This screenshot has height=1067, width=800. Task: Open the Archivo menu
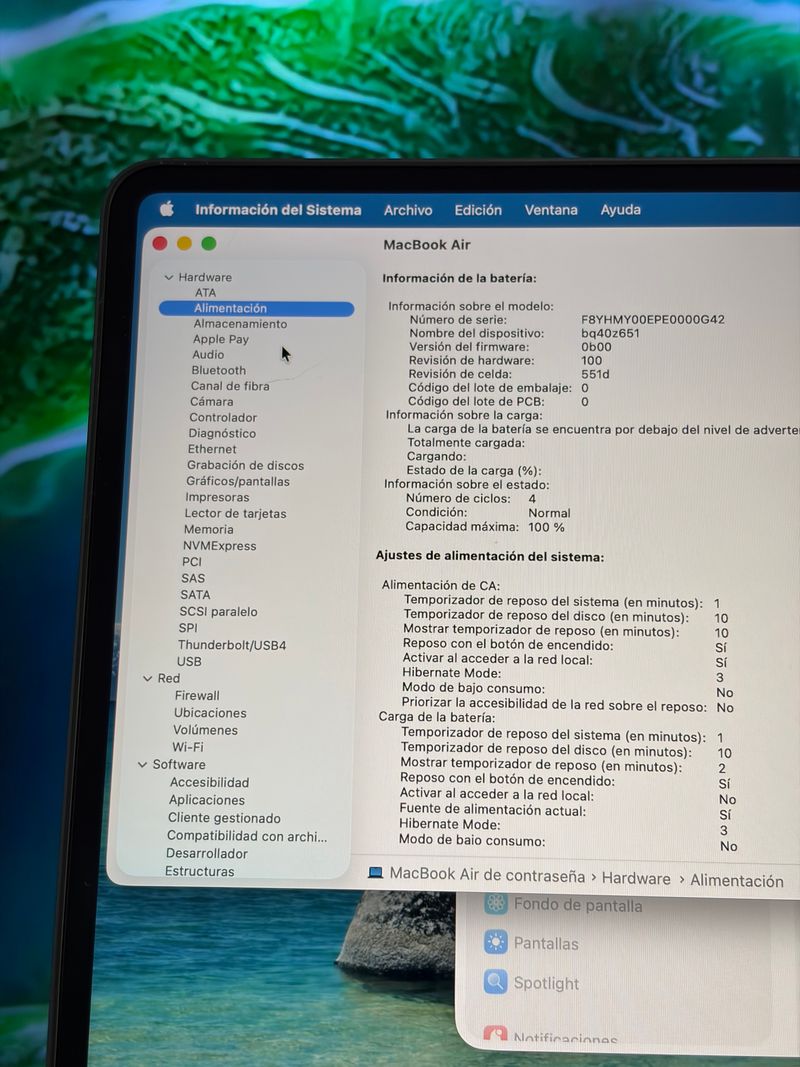407,210
